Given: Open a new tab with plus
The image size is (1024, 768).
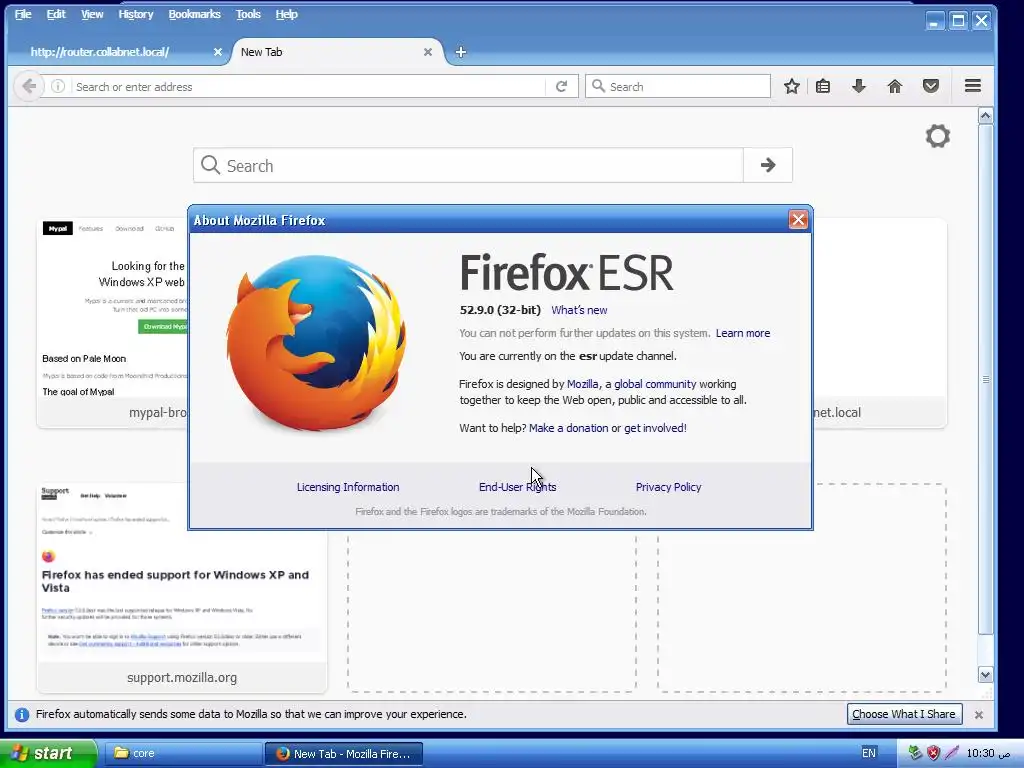Looking at the screenshot, I should (x=460, y=52).
